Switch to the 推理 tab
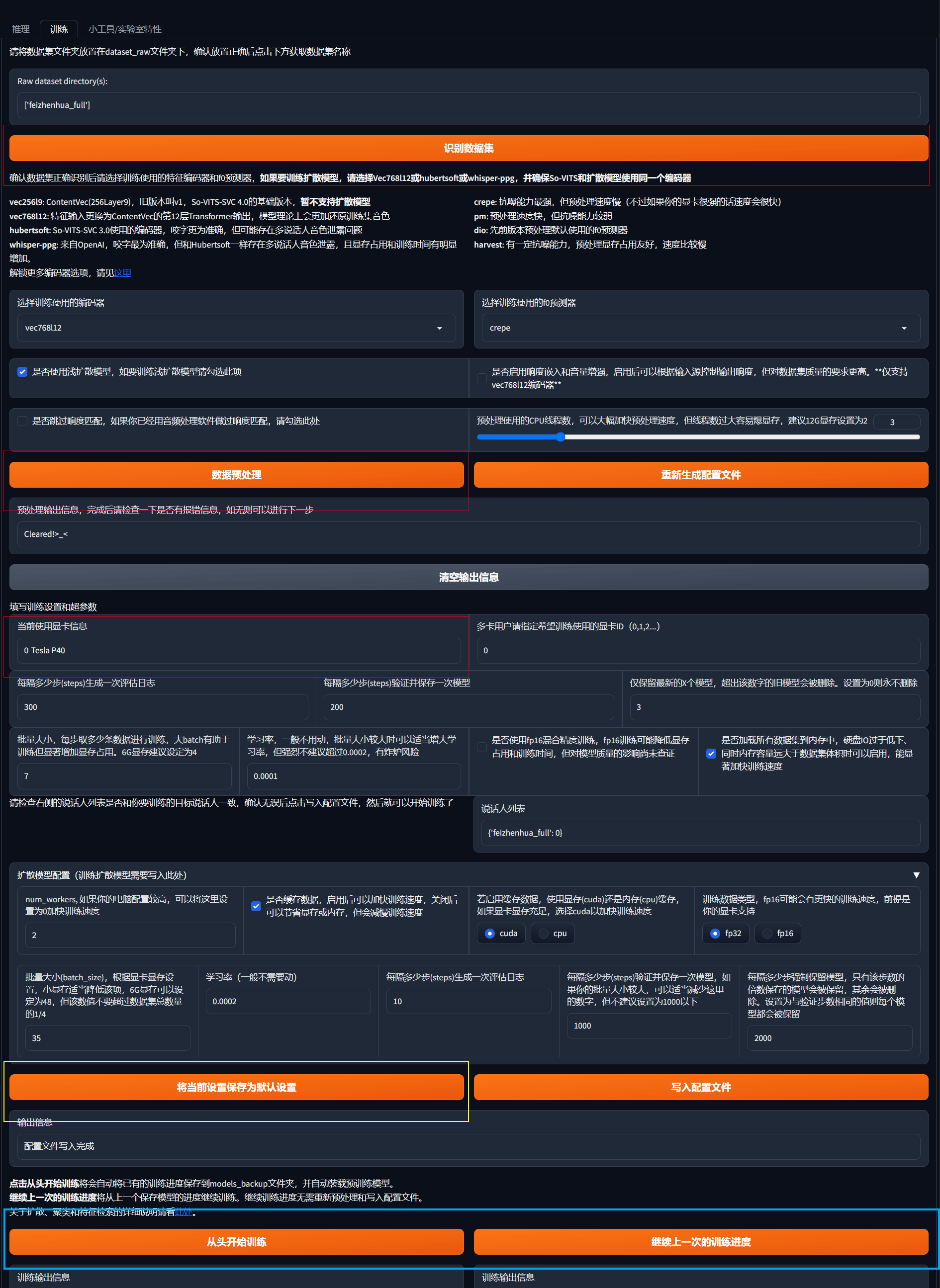This screenshot has height=1288, width=940. [20, 29]
